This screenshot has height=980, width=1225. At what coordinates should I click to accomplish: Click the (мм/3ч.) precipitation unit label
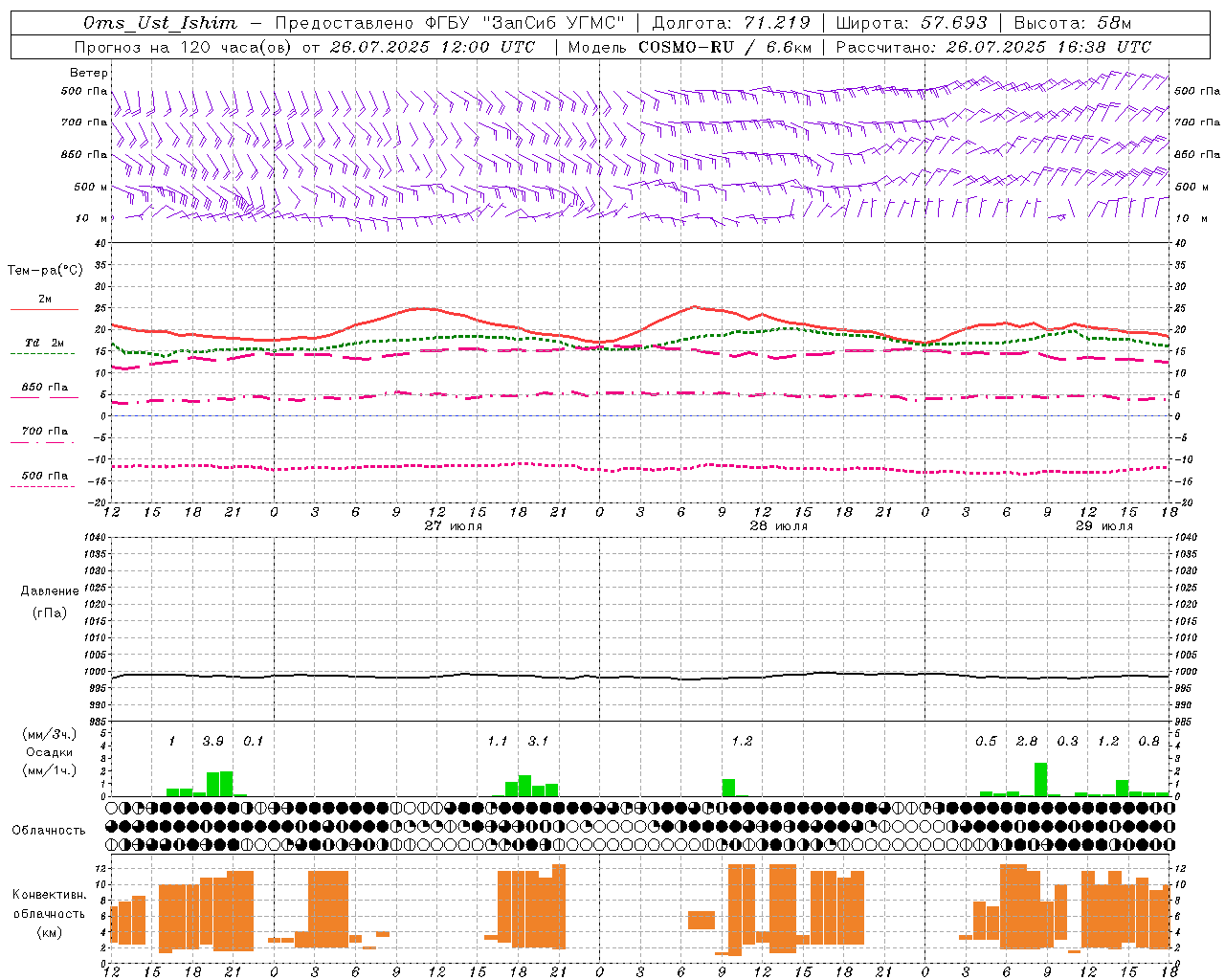49,735
